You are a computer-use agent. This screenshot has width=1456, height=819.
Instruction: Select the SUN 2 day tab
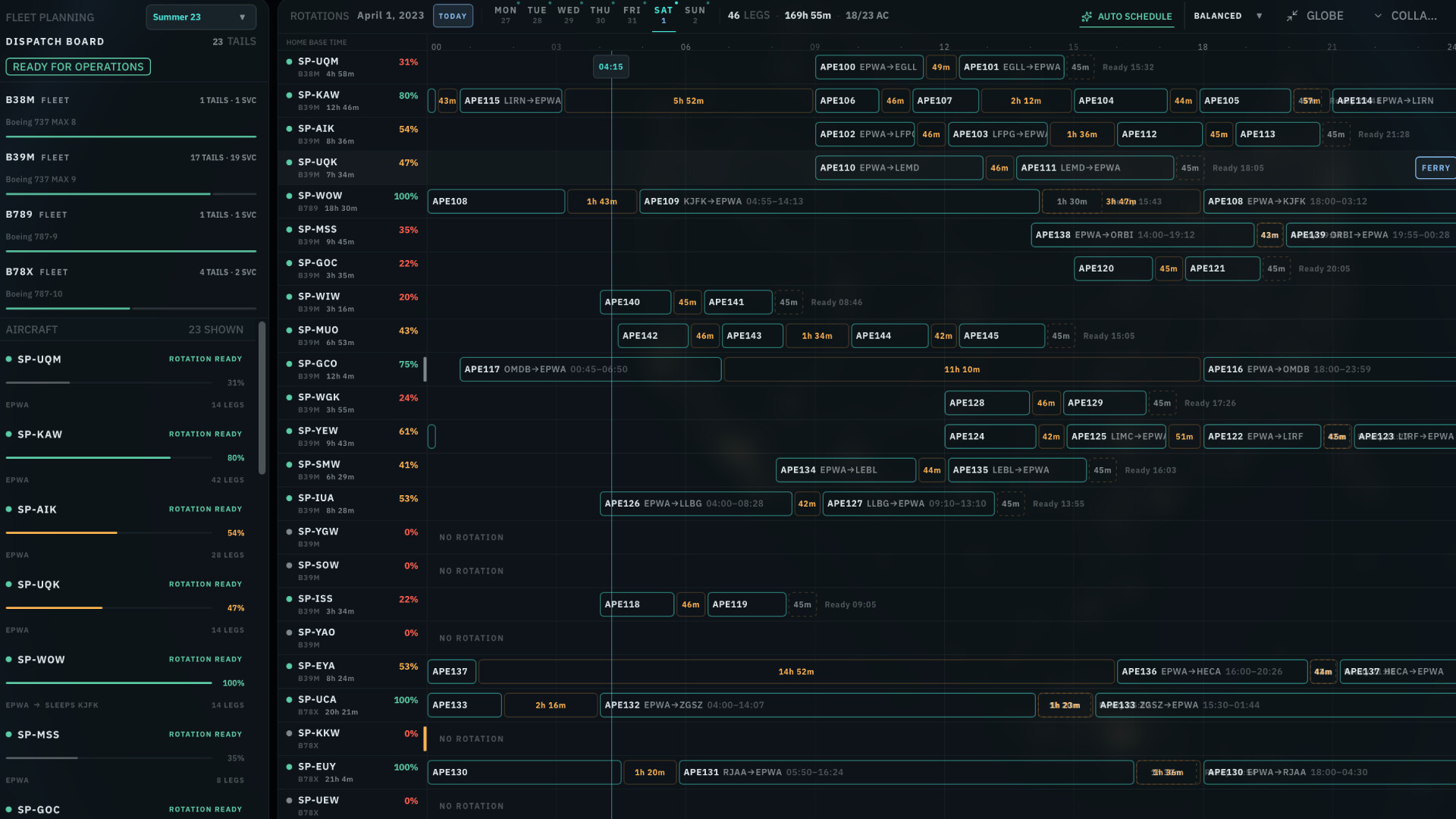point(695,15)
